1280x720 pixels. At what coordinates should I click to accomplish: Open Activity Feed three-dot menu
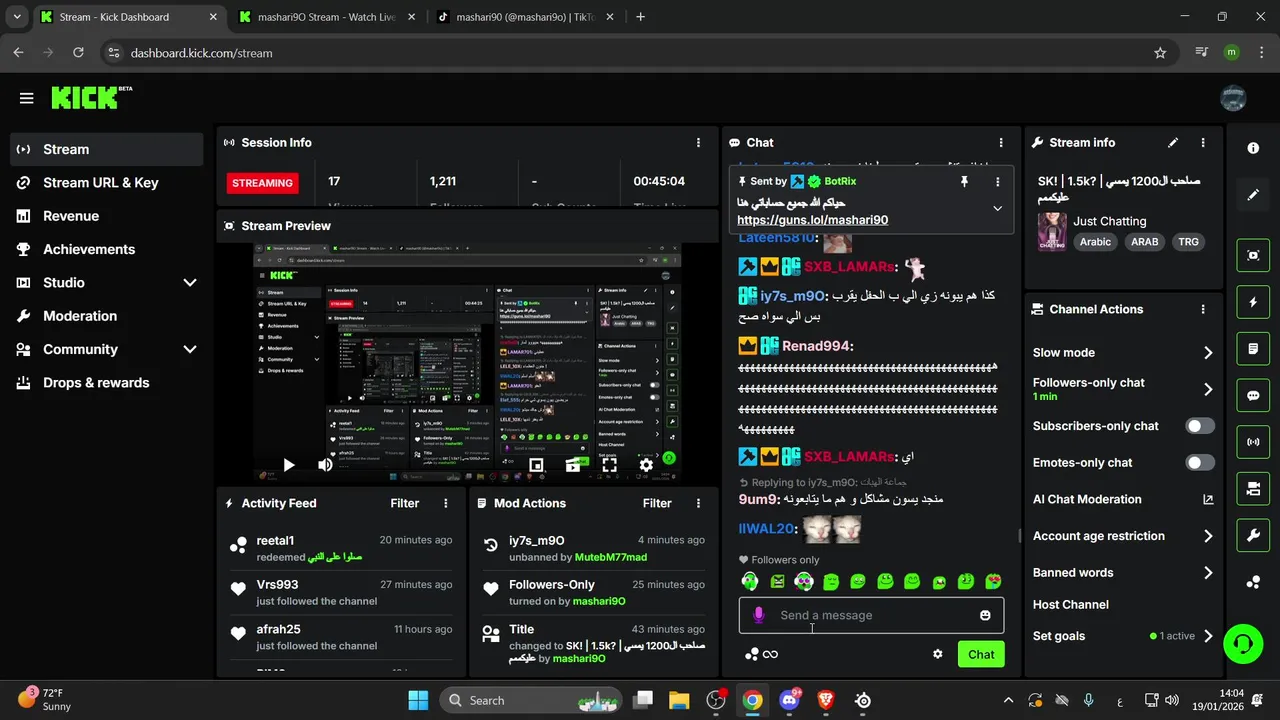click(x=446, y=504)
